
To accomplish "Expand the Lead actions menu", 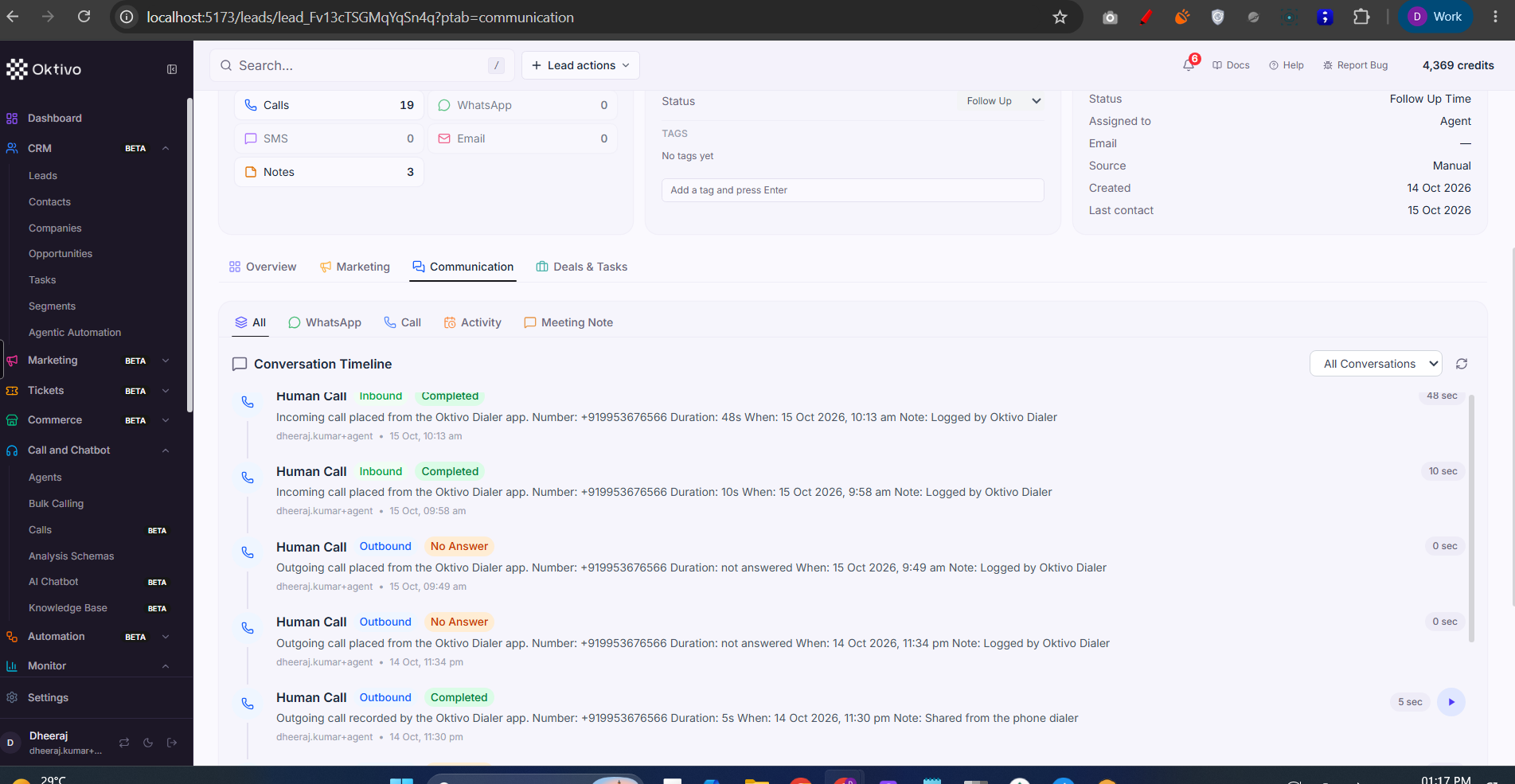I will point(580,65).
